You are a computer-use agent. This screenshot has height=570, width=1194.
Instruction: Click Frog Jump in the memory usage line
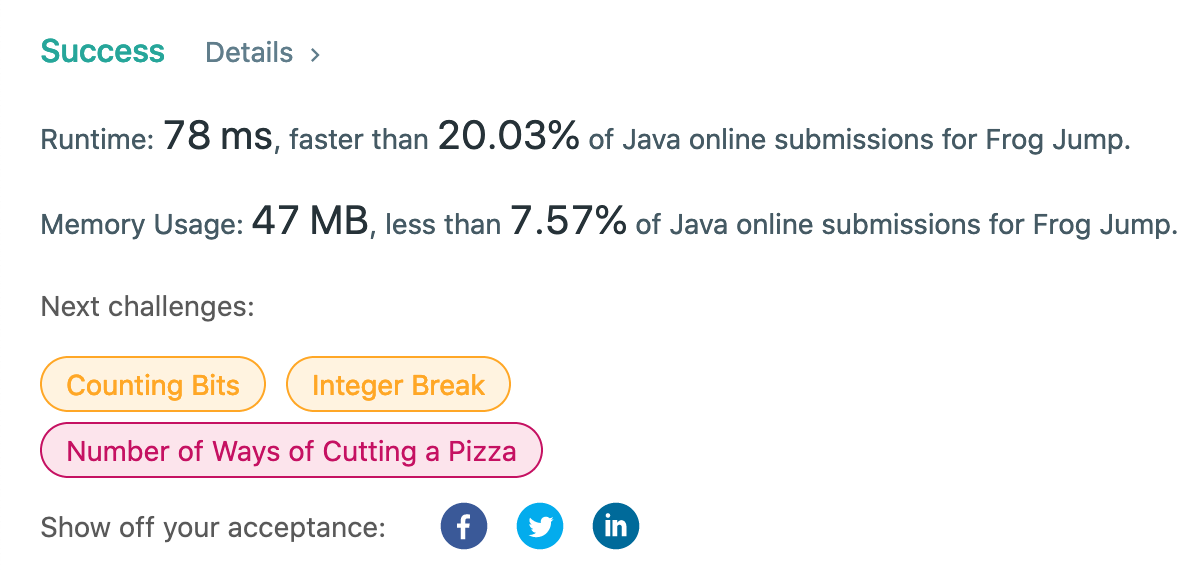1101,225
